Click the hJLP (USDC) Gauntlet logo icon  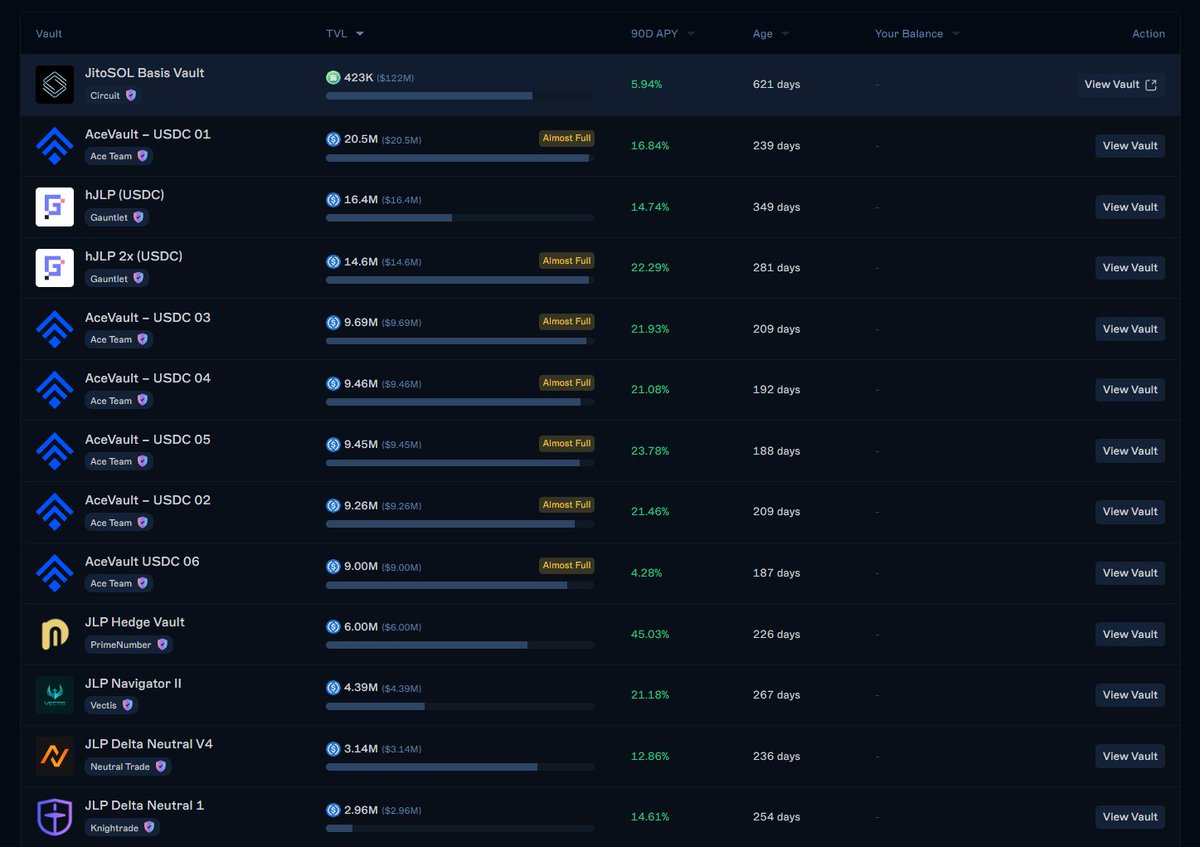coord(55,207)
